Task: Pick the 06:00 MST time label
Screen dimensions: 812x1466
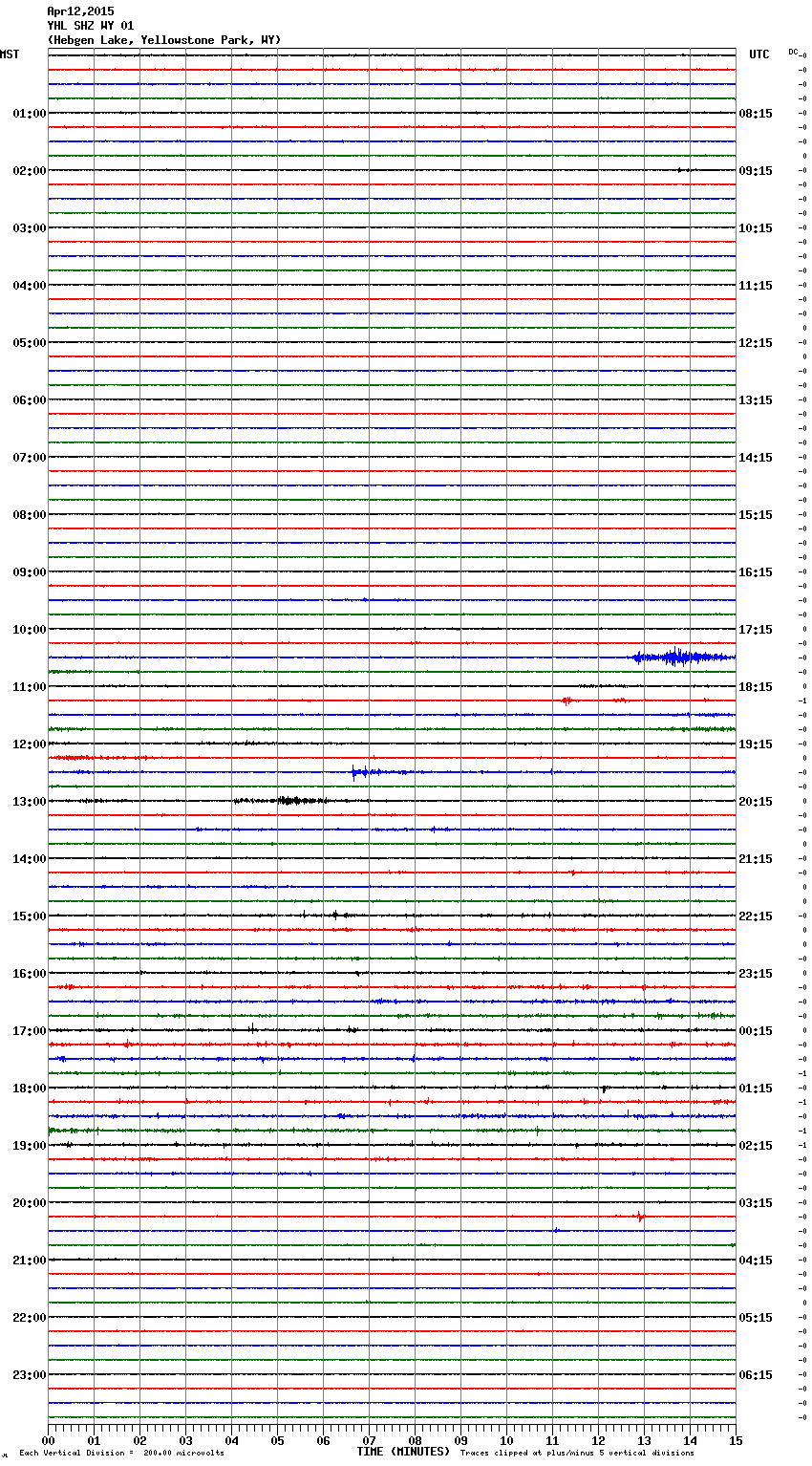Action: [30, 400]
